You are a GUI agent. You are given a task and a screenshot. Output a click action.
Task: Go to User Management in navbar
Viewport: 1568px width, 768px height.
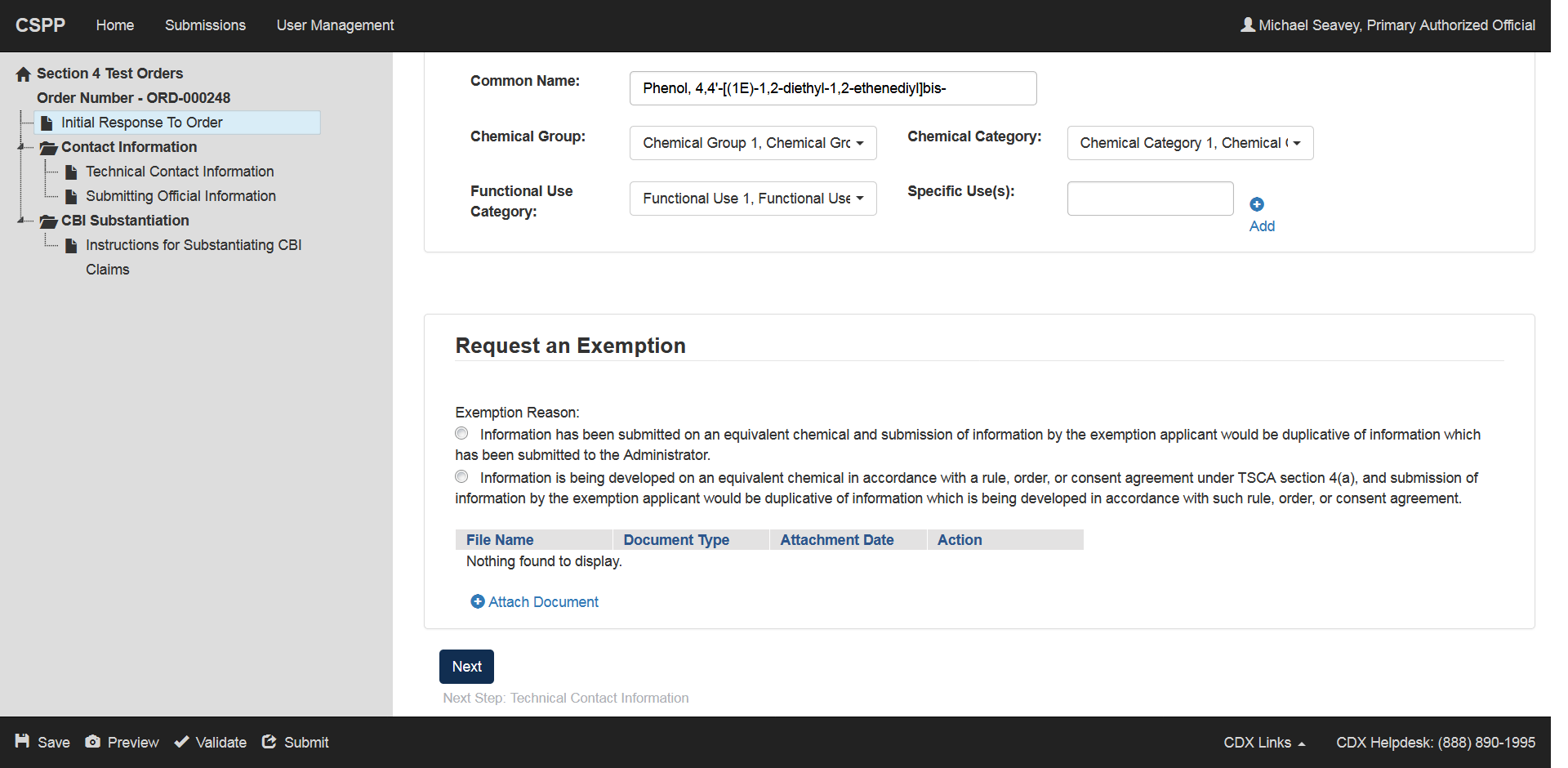335,25
